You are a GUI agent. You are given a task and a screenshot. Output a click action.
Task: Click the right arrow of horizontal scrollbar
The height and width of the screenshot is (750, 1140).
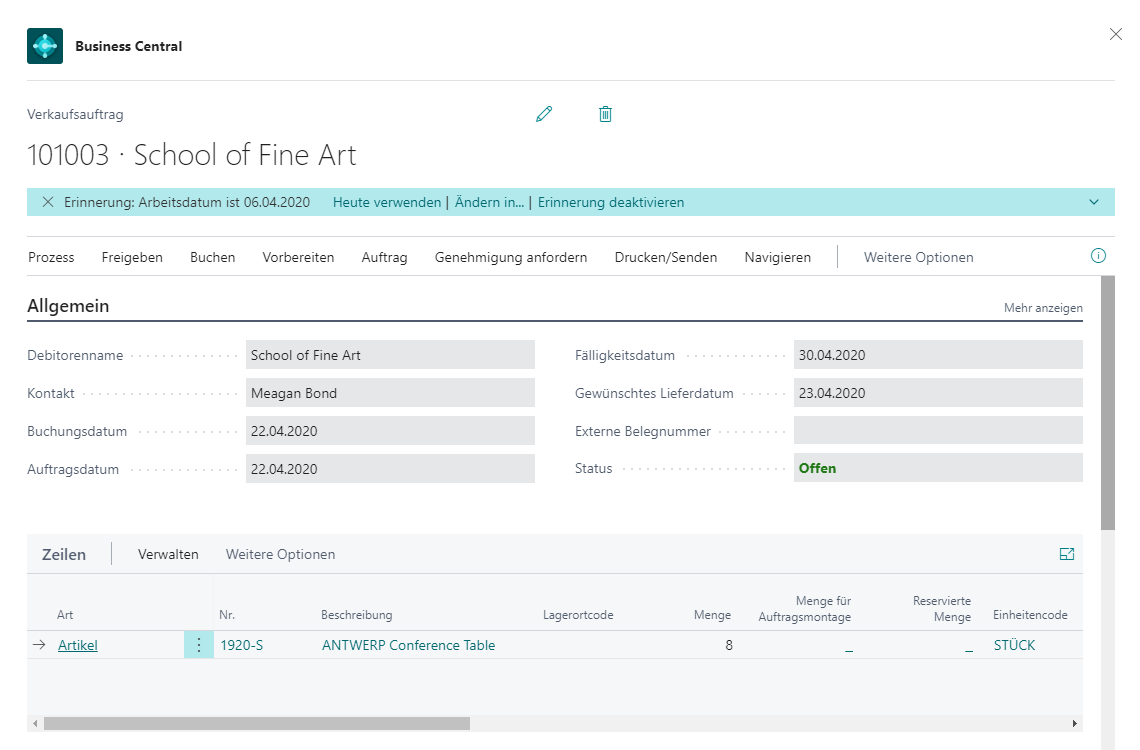point(1075,724)
